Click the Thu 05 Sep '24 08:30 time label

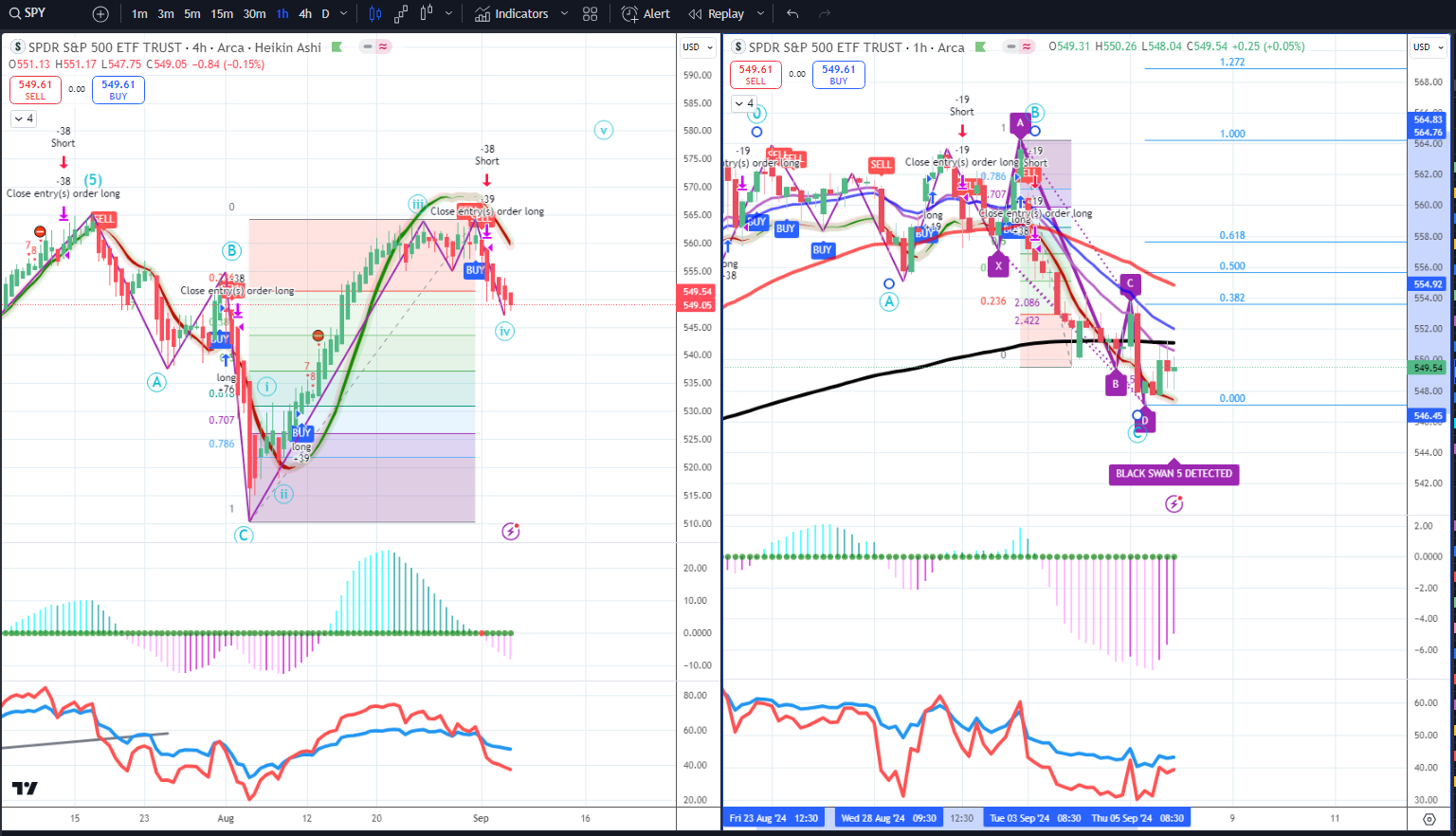tap(1136, 818)
